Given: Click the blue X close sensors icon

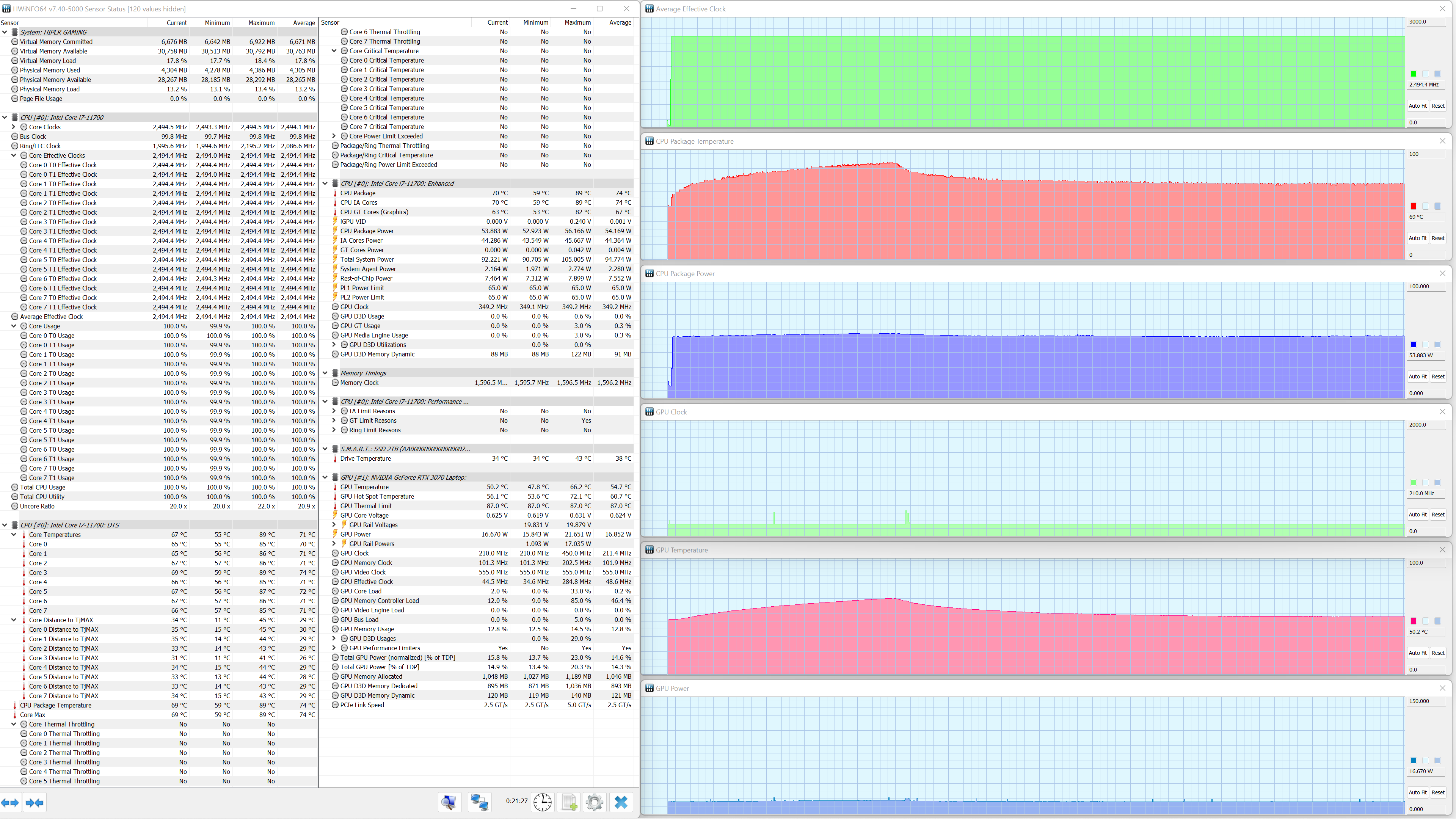Looking at the screenshot, I should coord(621,802).
